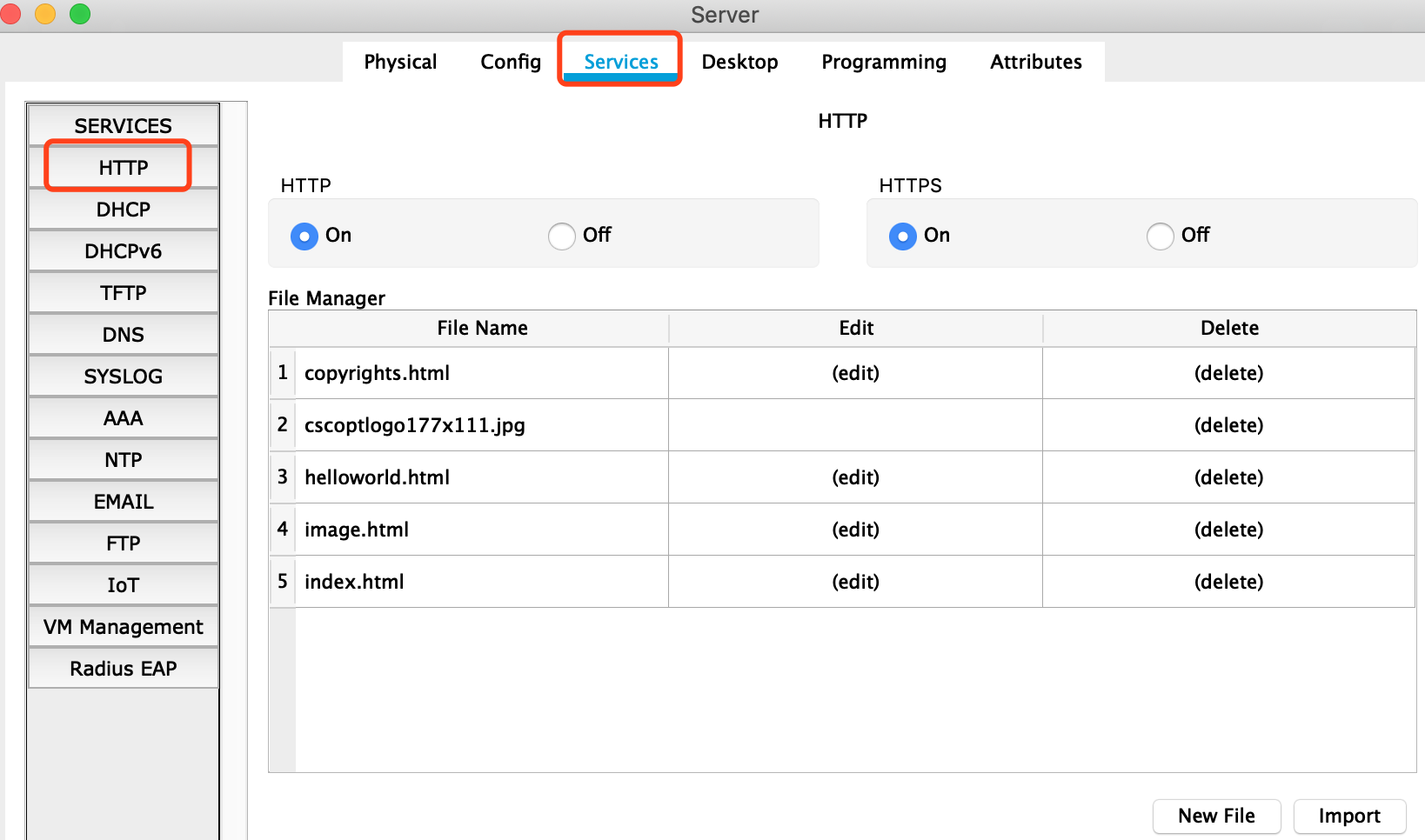Select DHCP in the services list
This screenshot has height=840, width=1425.
coord(123,210)
